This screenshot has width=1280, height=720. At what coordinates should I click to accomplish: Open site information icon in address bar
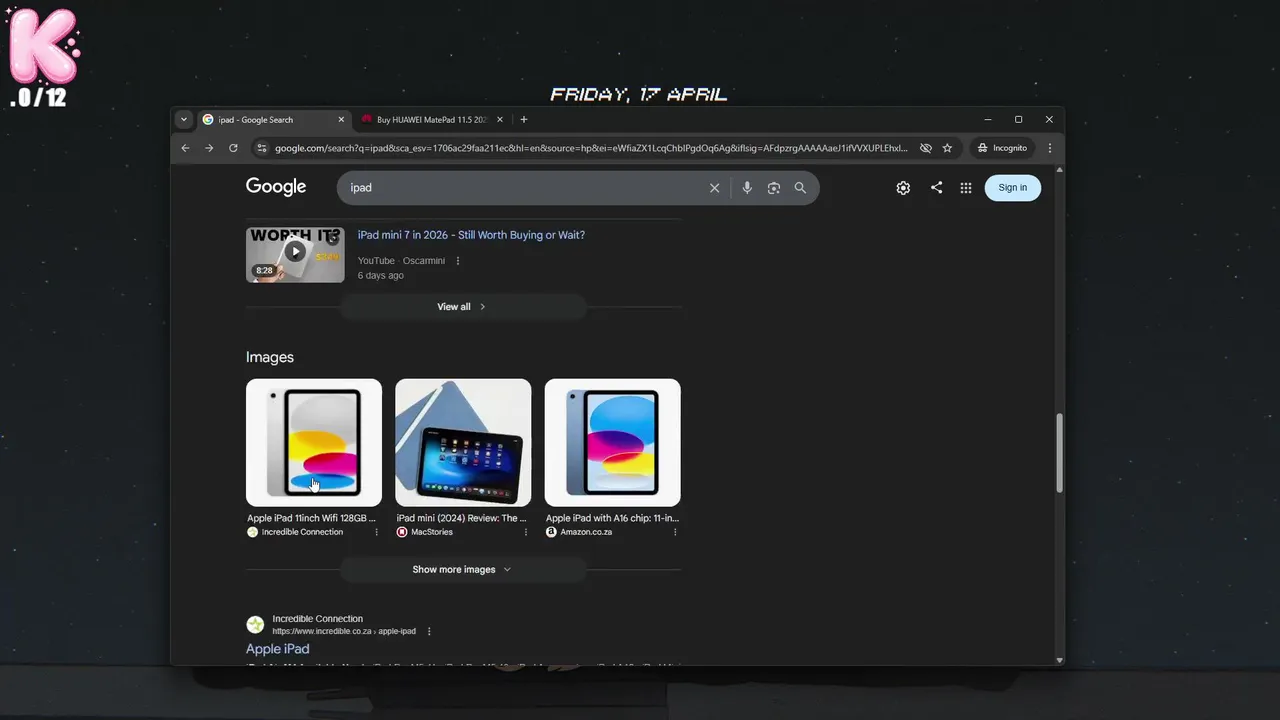click(262, 148)
